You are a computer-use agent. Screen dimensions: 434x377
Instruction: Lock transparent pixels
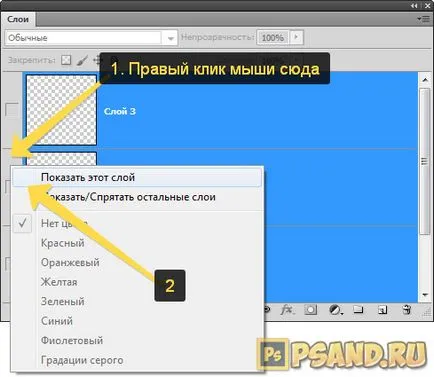pos(66,60)
